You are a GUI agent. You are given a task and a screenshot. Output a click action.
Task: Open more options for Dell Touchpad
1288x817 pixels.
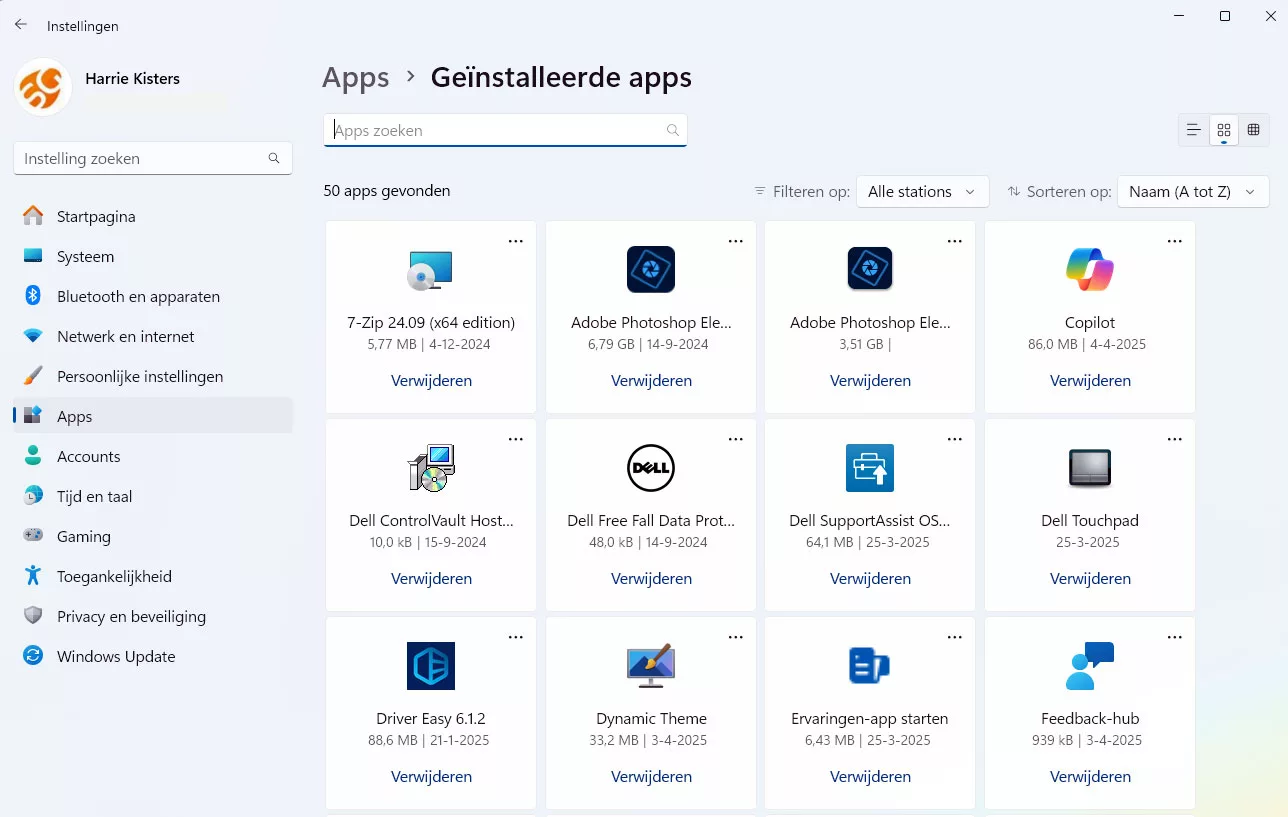click(1175, 439)
